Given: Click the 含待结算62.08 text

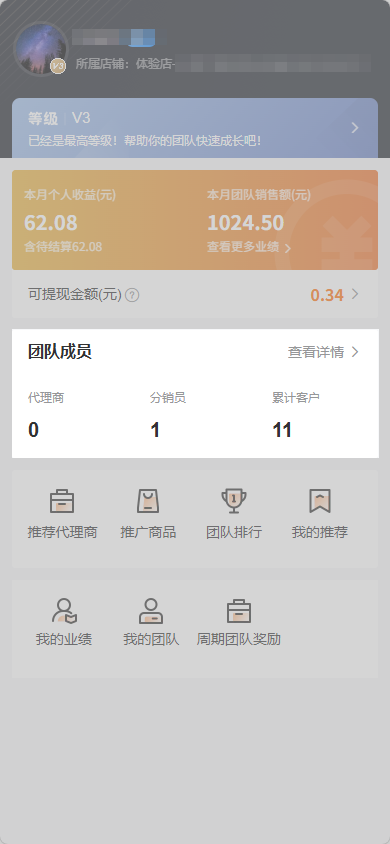Looking at the screenshot, I should [63, 247].
